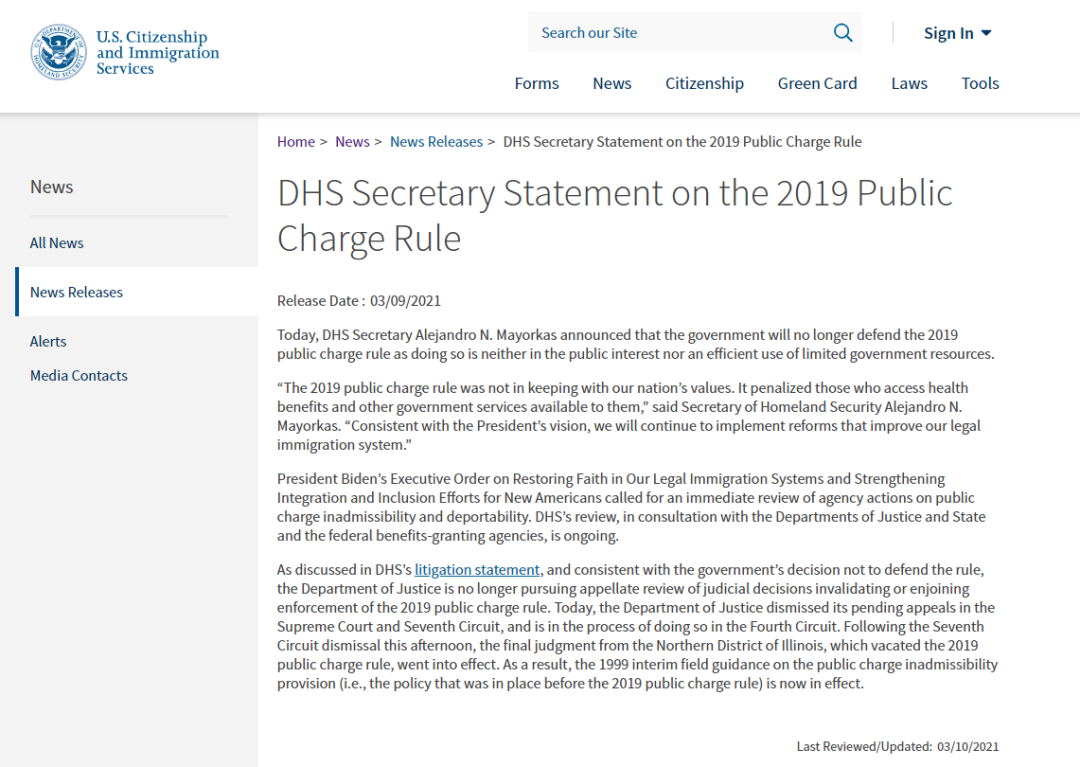Screen dimensions: 1080x767
Task: Open the Forms menu
Action: coord(537,83)
